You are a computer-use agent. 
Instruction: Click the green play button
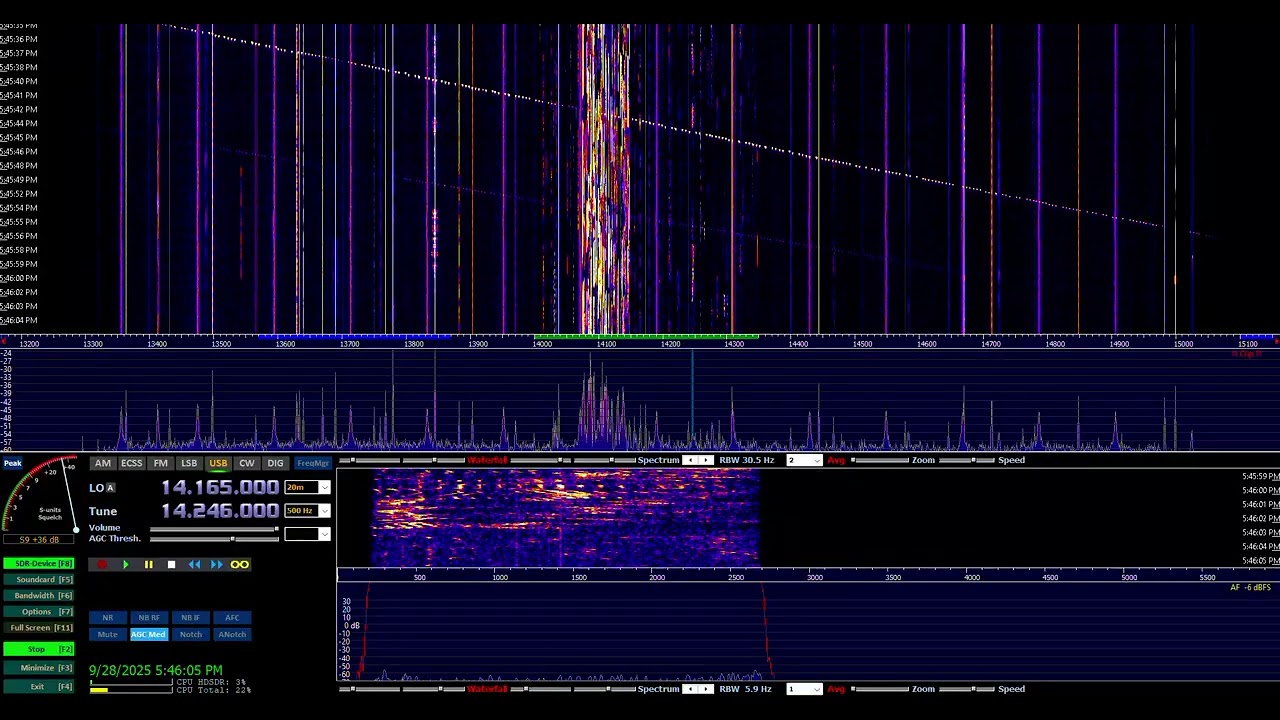(125, 565)
